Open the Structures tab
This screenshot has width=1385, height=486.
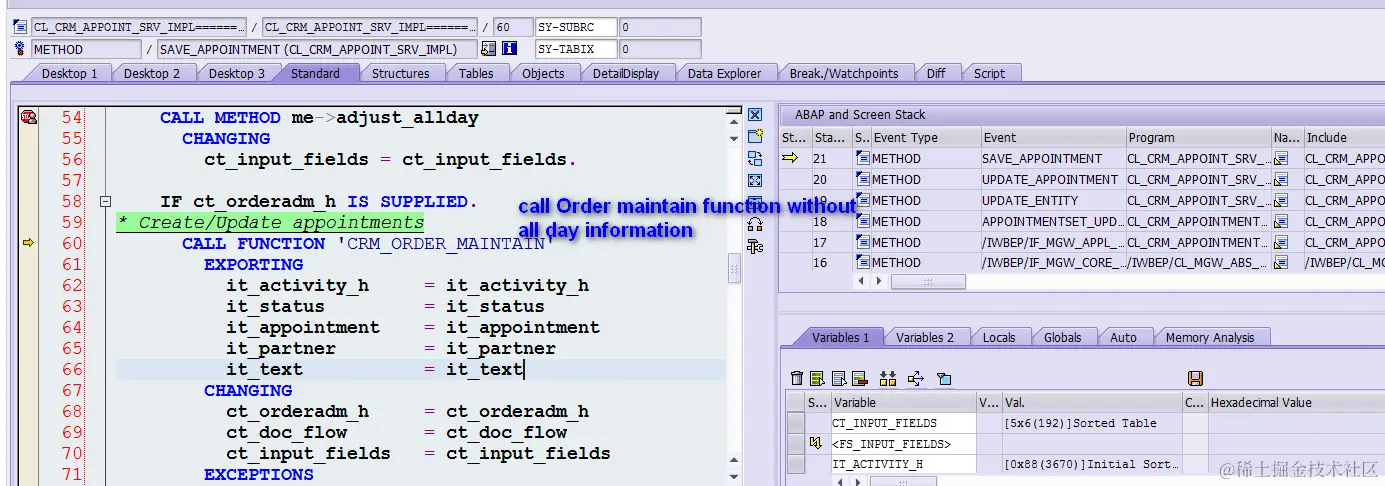[x=400, y=73]
